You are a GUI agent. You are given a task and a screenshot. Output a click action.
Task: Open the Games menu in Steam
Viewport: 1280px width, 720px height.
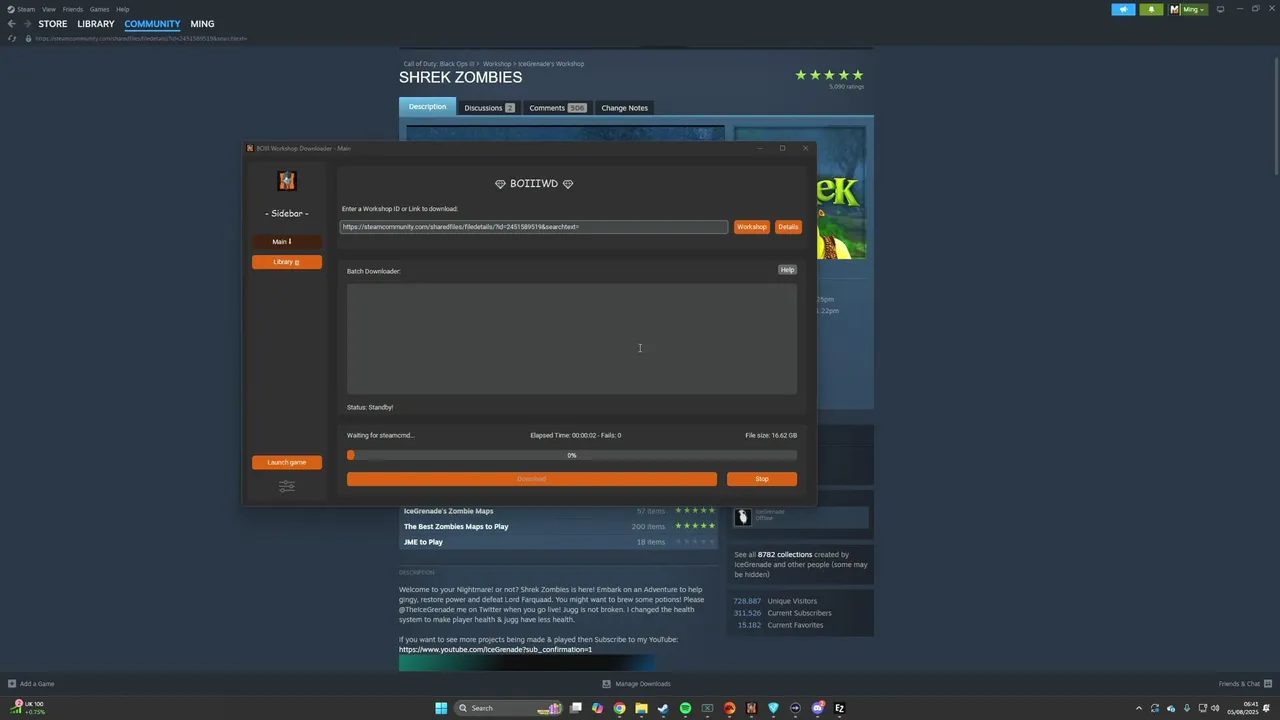click(99, 9)
